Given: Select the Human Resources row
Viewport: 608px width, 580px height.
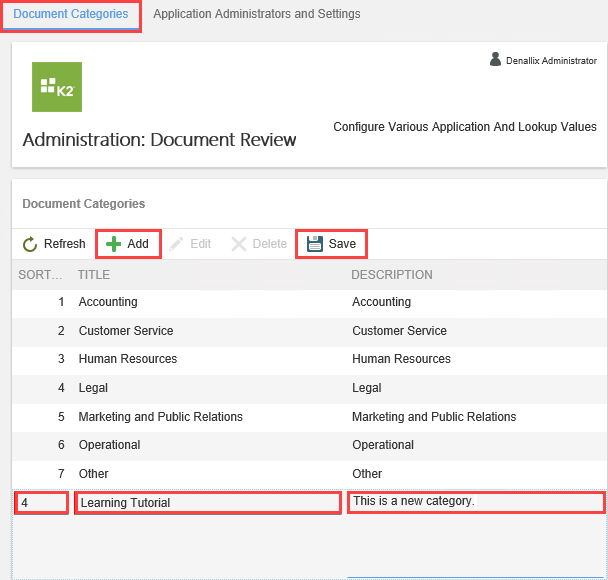Looking at the screenshot, I should [127, 359].
